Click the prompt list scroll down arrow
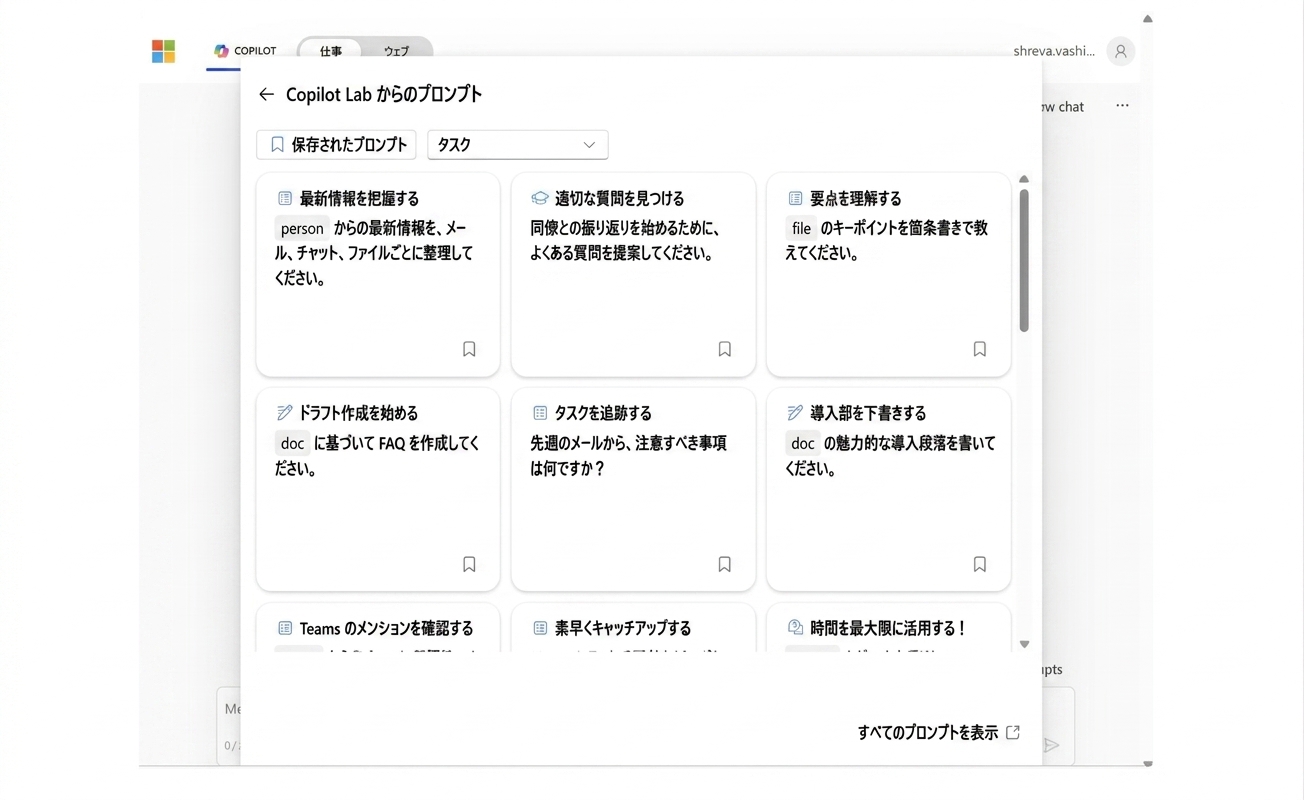This screenshot has height=800, width=1304. pyautogui.click(x=1024, y=645)
